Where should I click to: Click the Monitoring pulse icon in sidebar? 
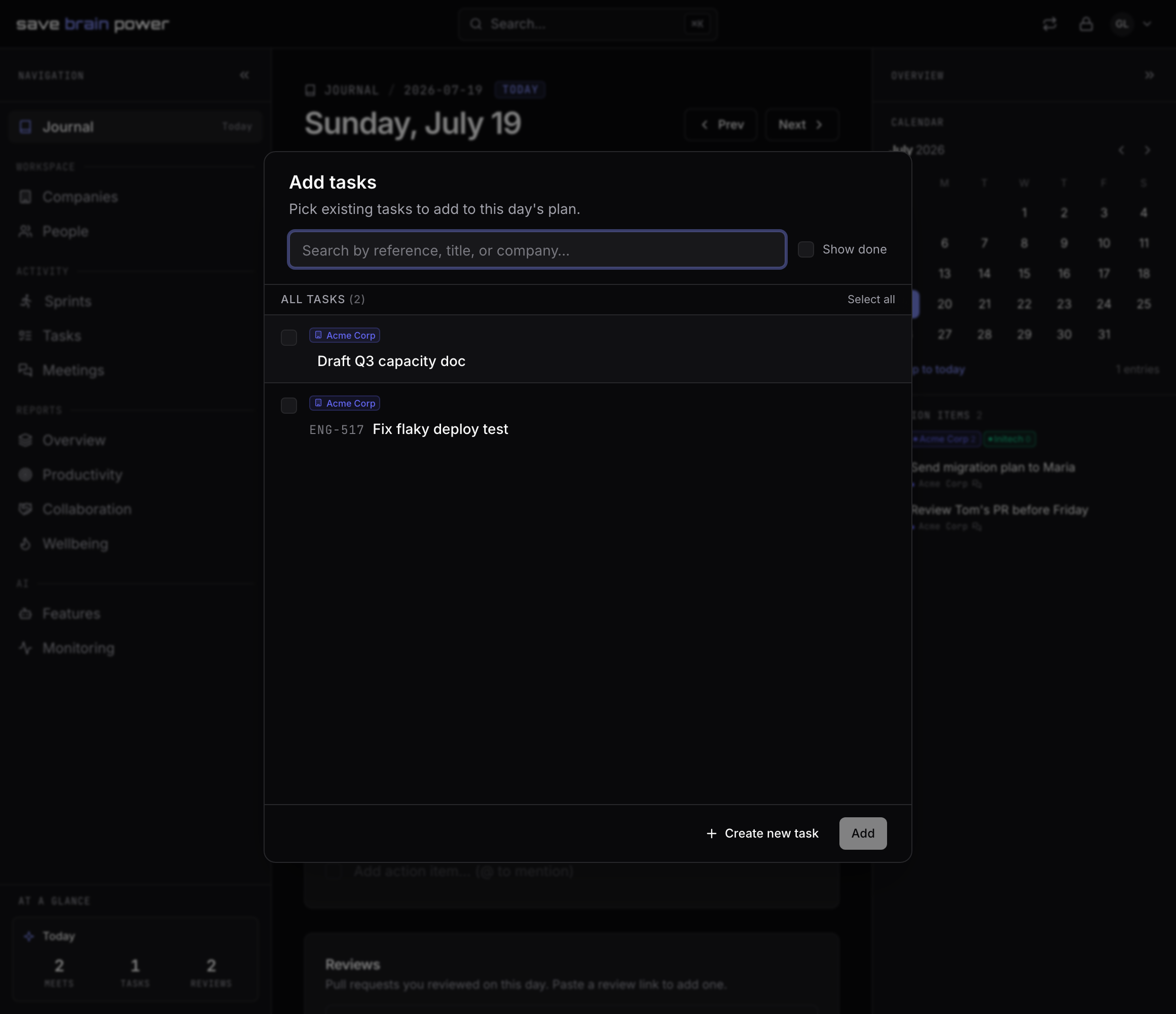tap(25, 648)
